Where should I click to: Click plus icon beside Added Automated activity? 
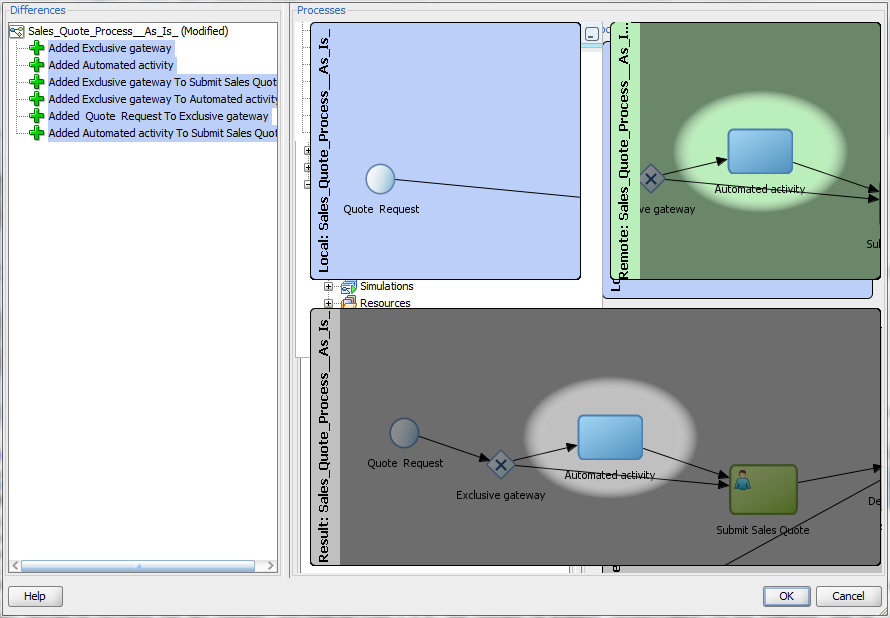tap(37, 65)
